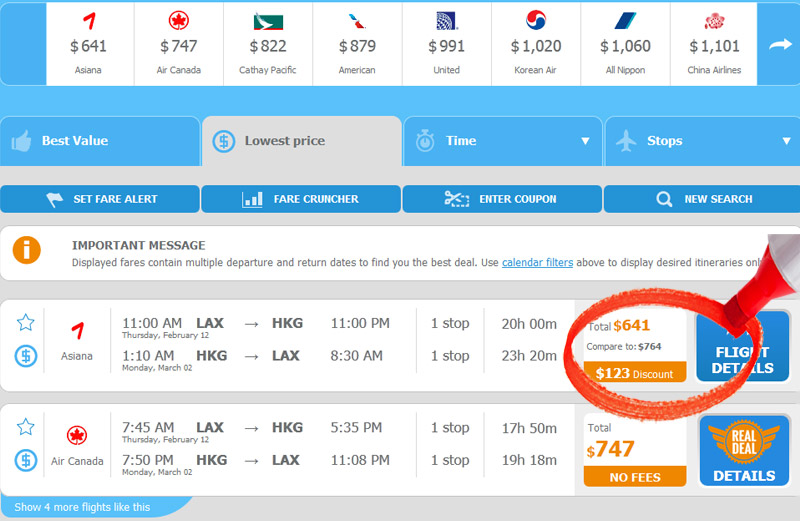Favorite the Asiana flight with star
The width and height of the screenshot is (800, 521).
(26, 322)
